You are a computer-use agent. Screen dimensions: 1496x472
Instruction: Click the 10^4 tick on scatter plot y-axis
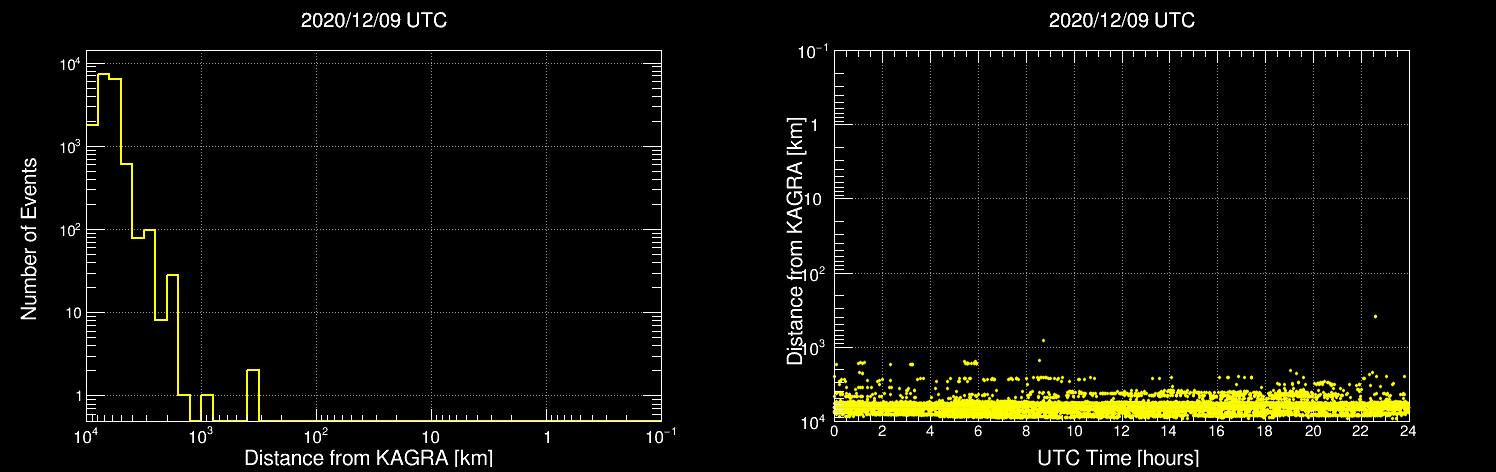click(x=815, y=421)
